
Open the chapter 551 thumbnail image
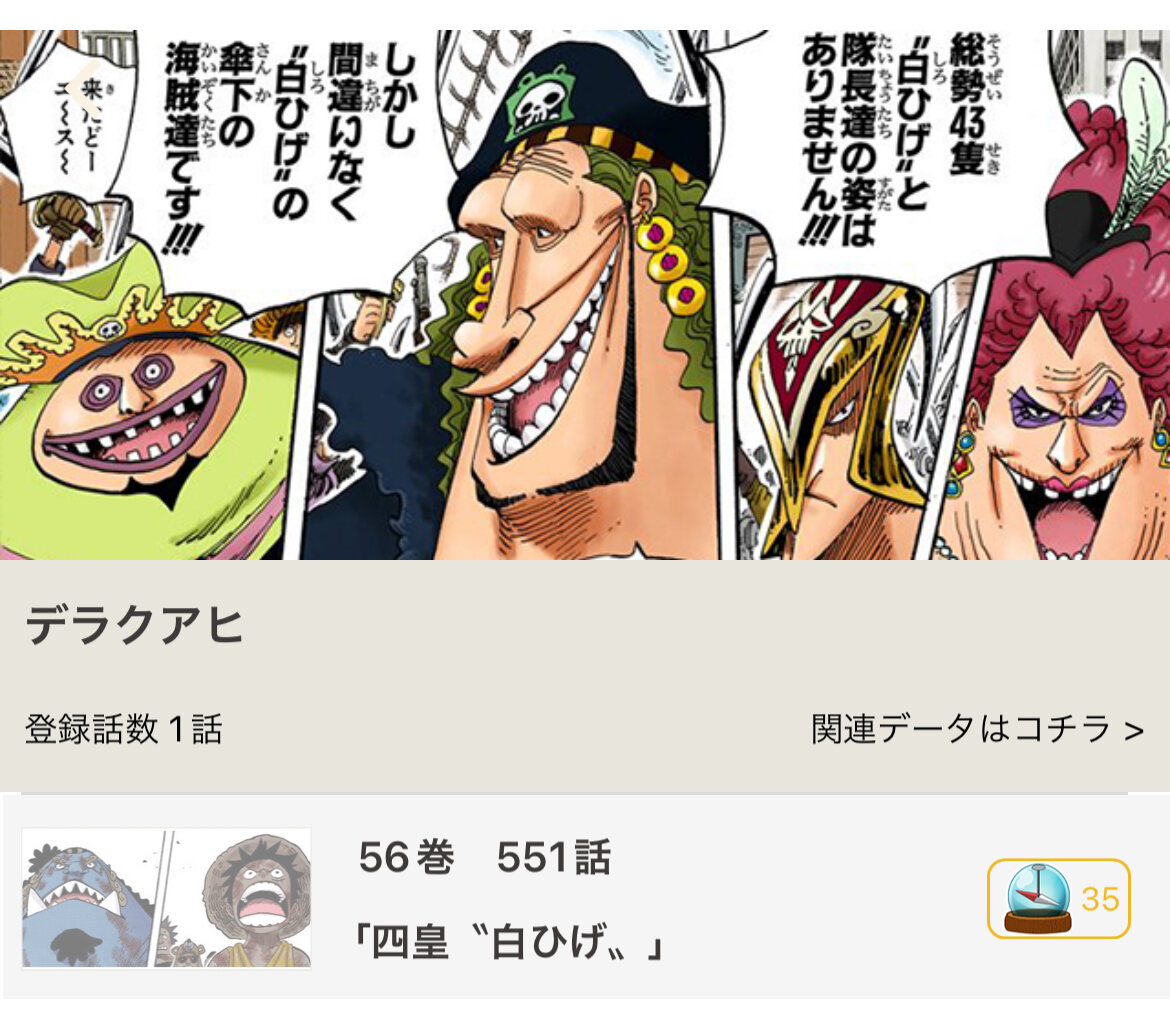click(x=166, y=897)
